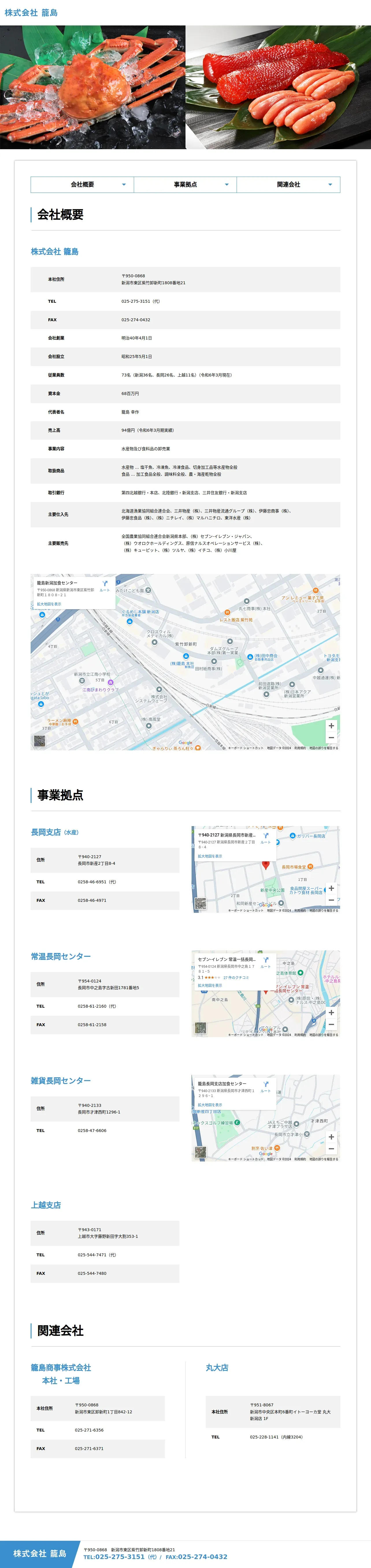Zoom out on the 雑貨長岡センター map

331,1149
